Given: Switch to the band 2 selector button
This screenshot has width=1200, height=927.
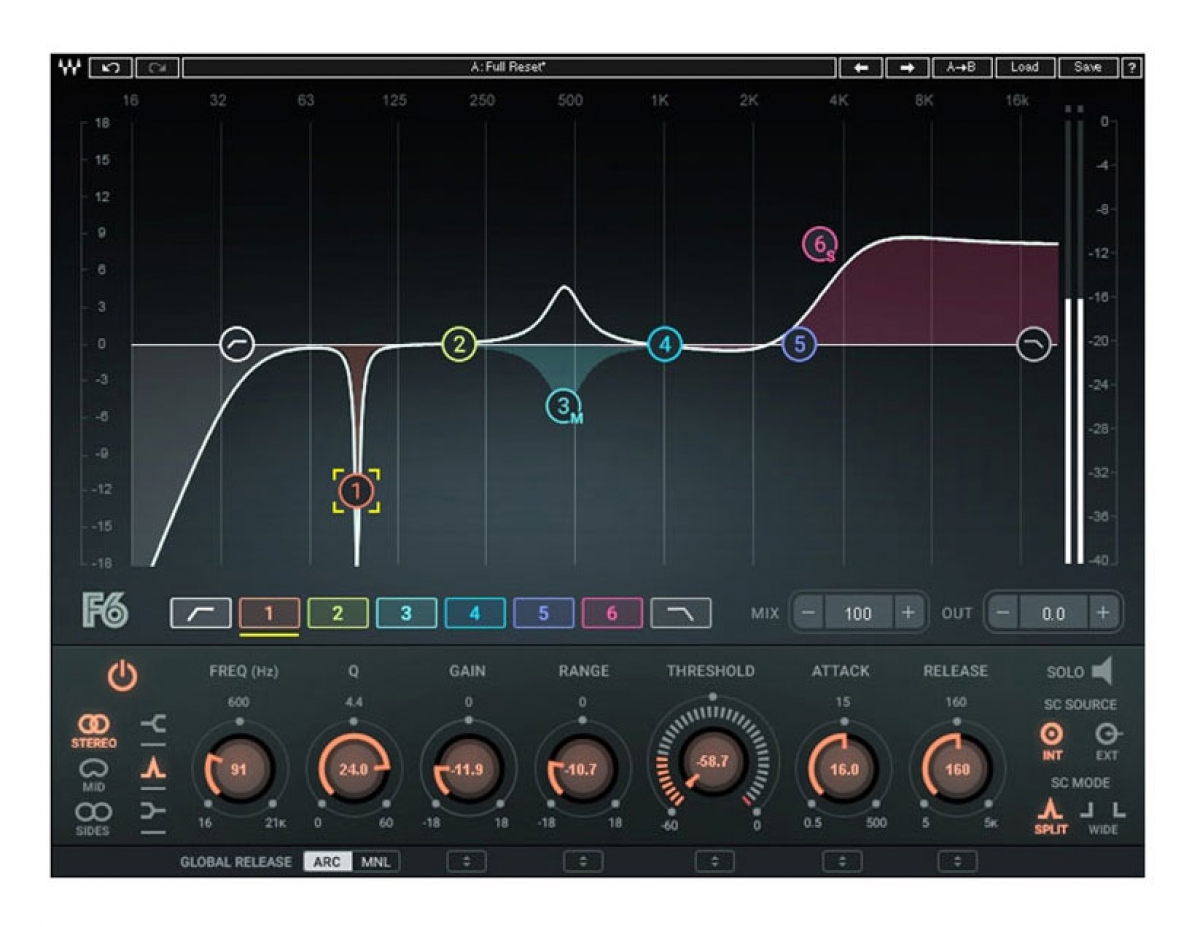Looking at the screenshot, I should click(338, 613).
